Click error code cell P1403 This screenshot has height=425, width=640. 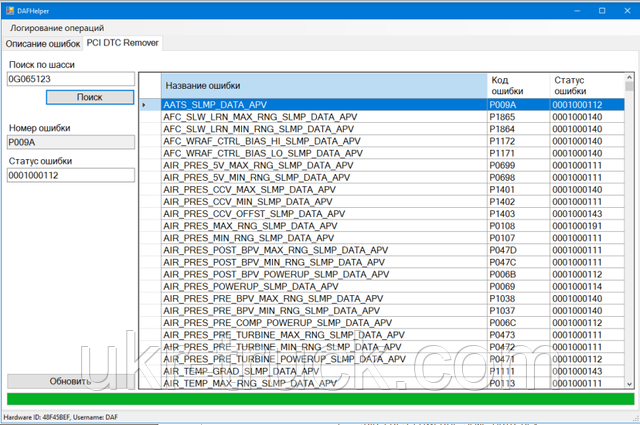[x=518, y=214]
